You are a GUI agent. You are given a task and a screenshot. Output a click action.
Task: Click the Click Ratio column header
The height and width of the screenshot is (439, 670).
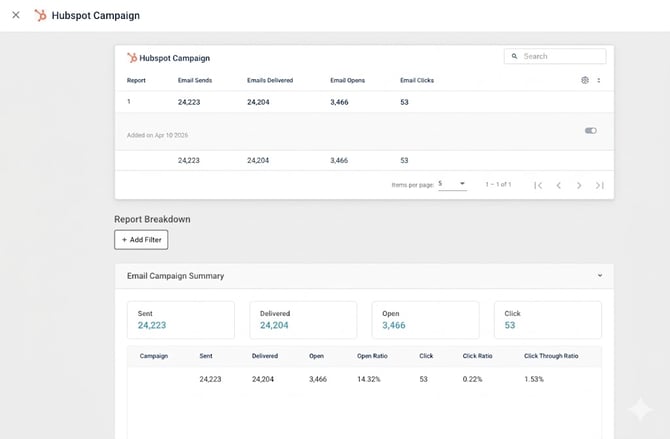pos(477,356)
